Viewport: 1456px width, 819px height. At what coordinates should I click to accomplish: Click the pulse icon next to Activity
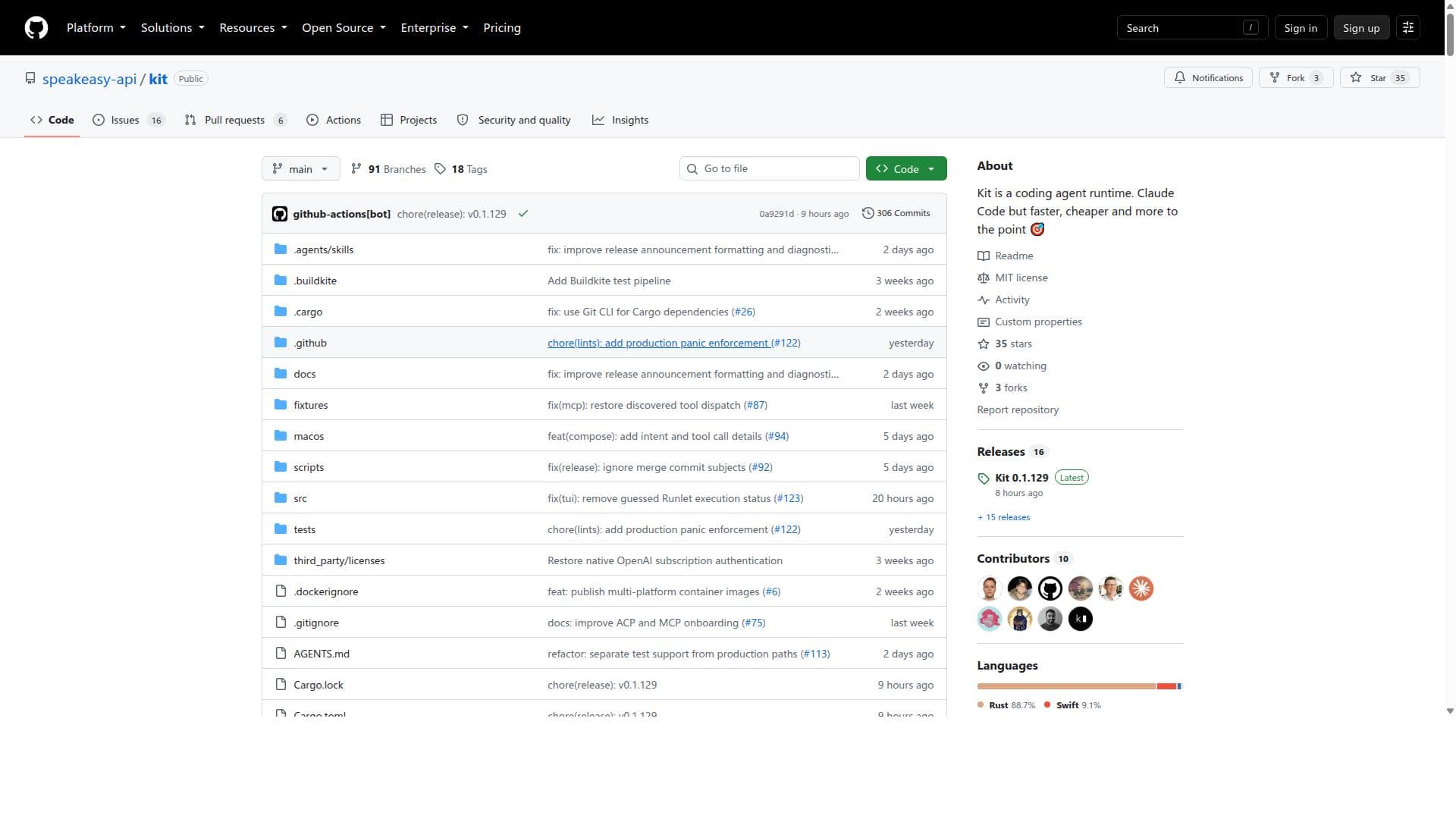(x=984, y=300)
